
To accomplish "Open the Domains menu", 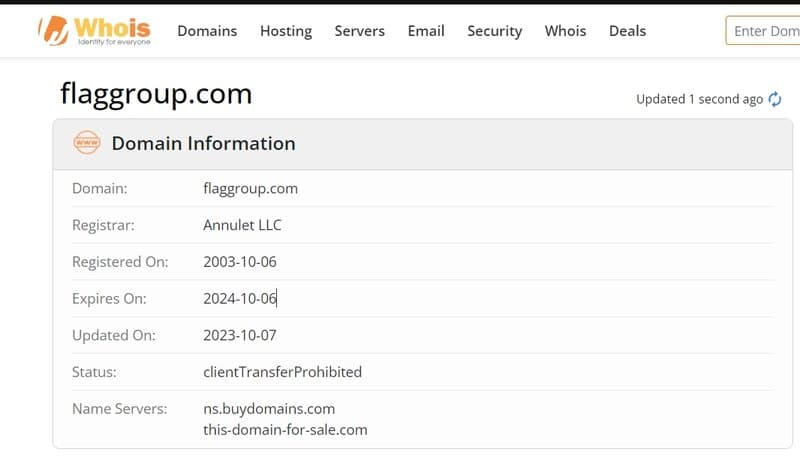I will (207, 31).
